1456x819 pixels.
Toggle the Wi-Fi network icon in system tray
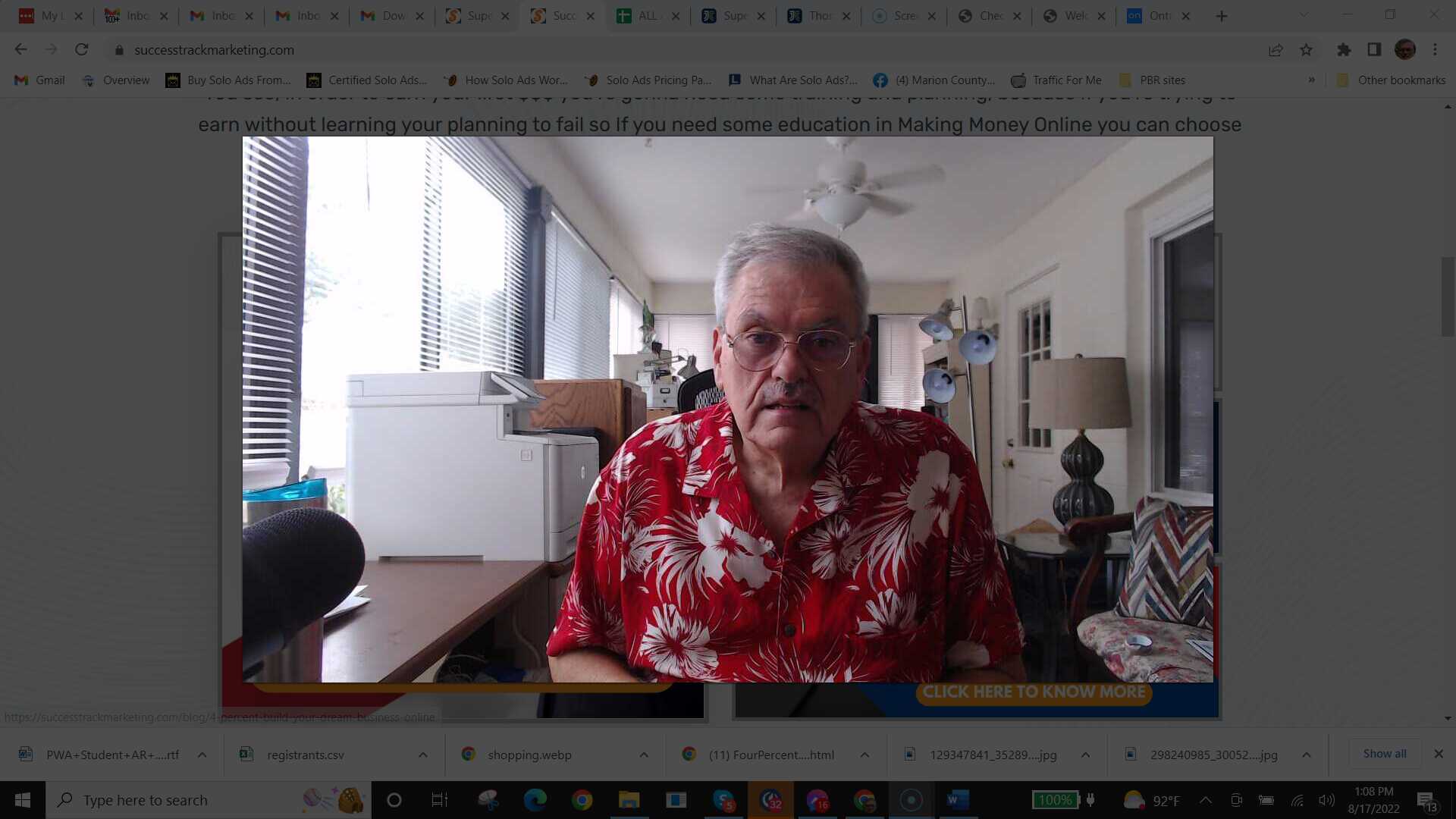(1297, 799)
